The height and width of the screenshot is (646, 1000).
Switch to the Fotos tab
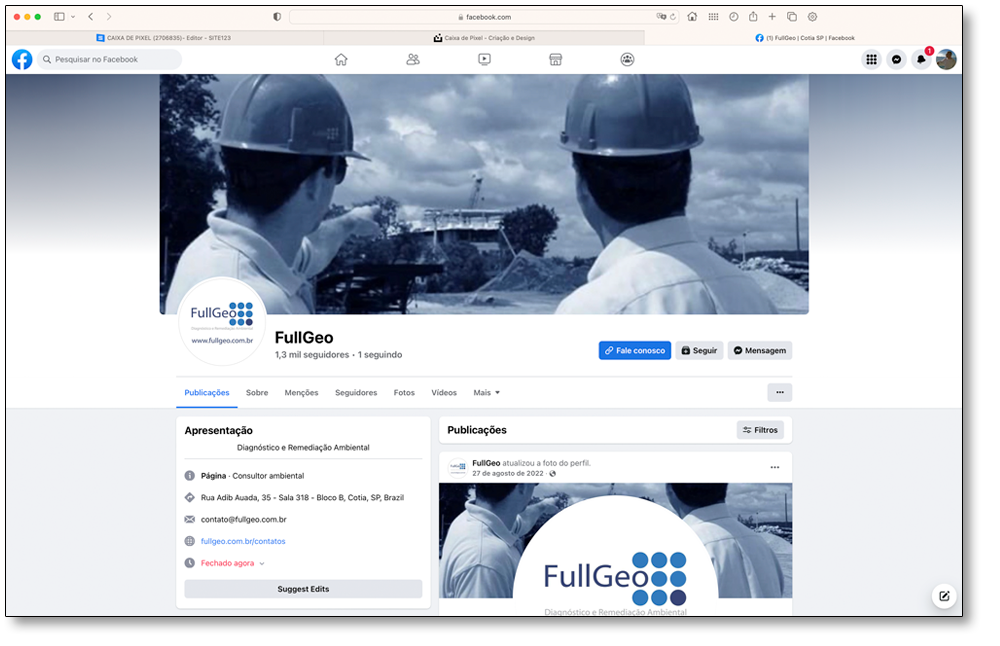pos(404,393)
